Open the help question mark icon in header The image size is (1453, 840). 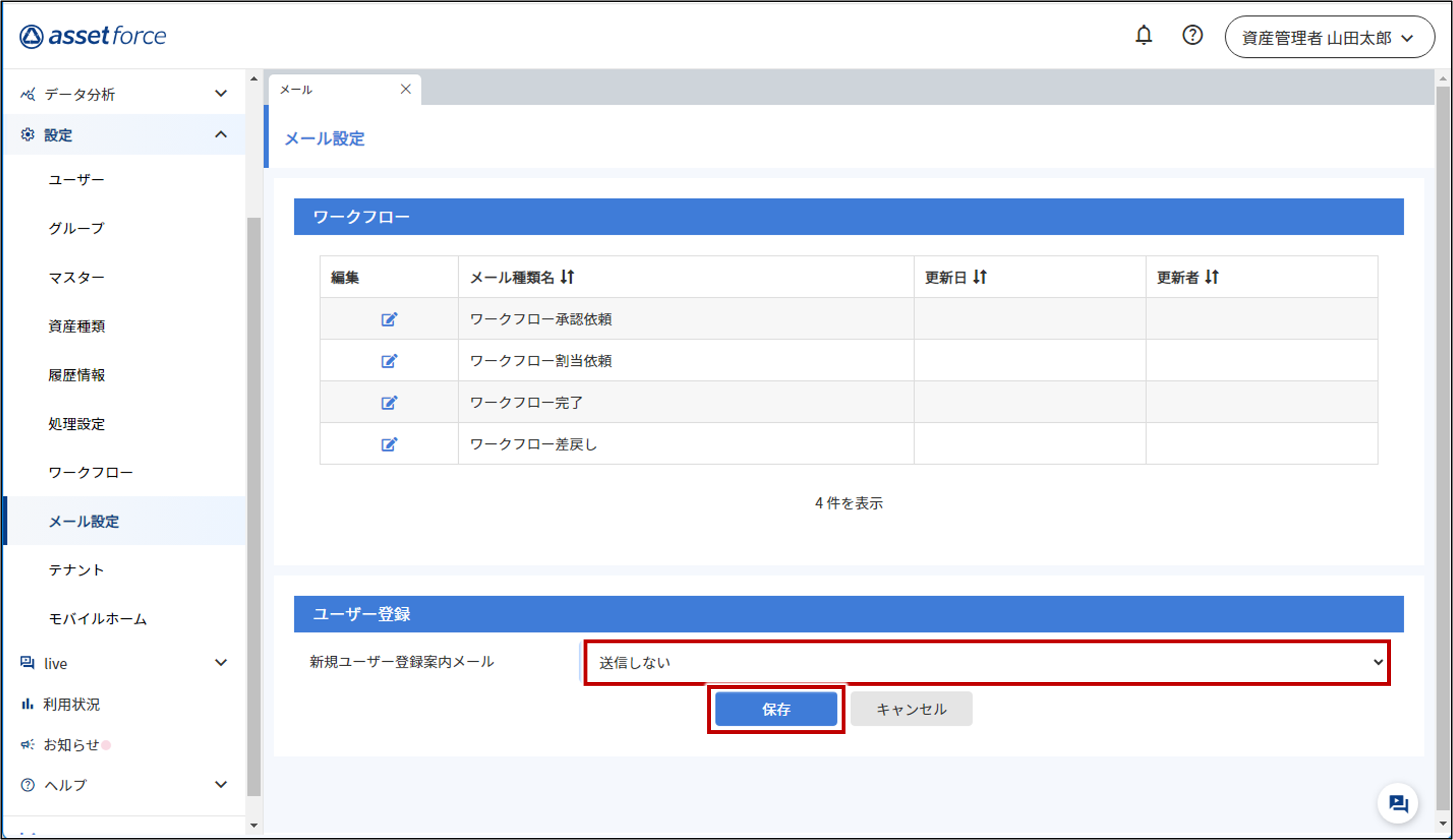pos(1192,36)
